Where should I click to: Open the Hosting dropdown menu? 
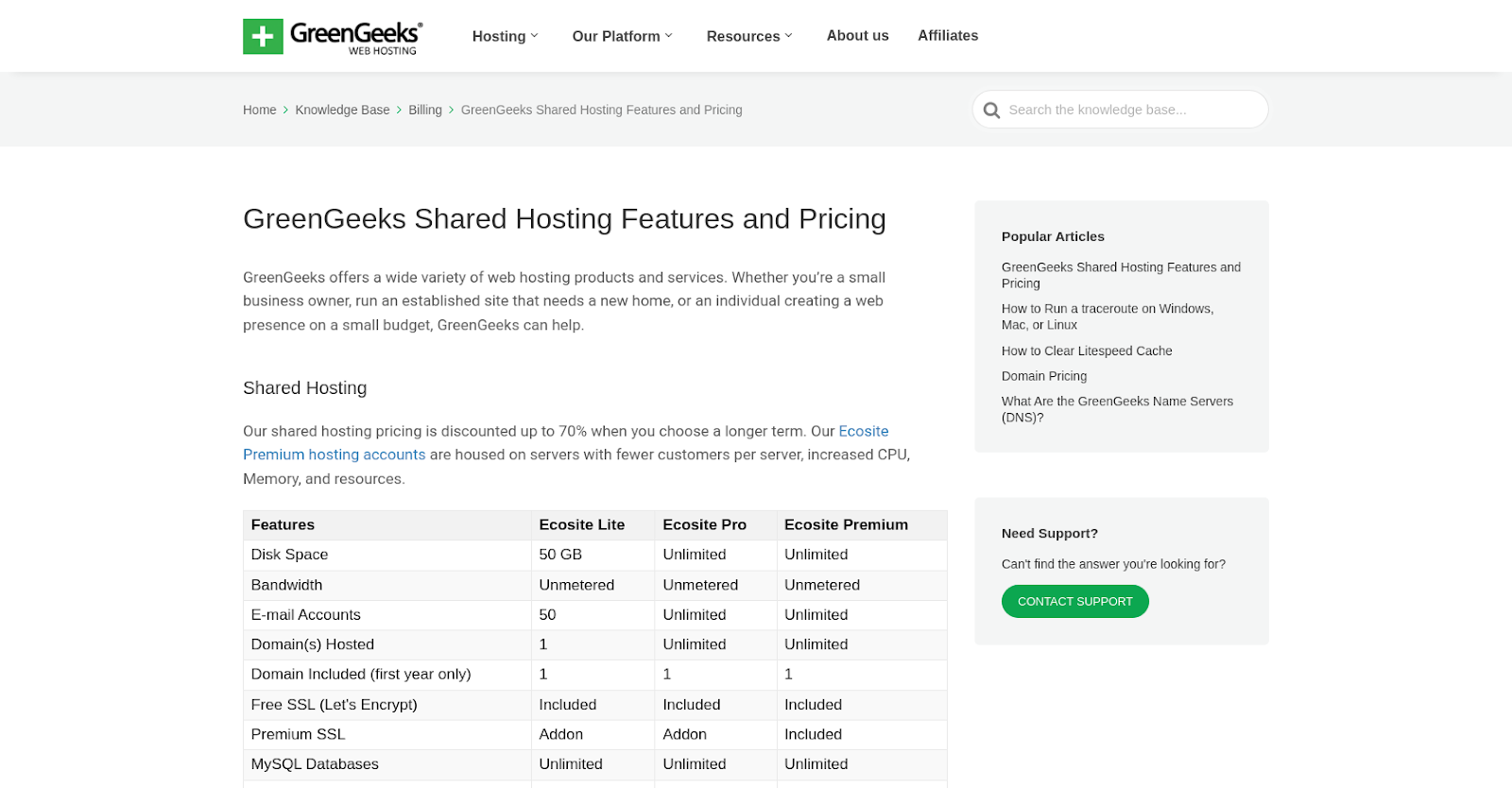tap(505, 36)
